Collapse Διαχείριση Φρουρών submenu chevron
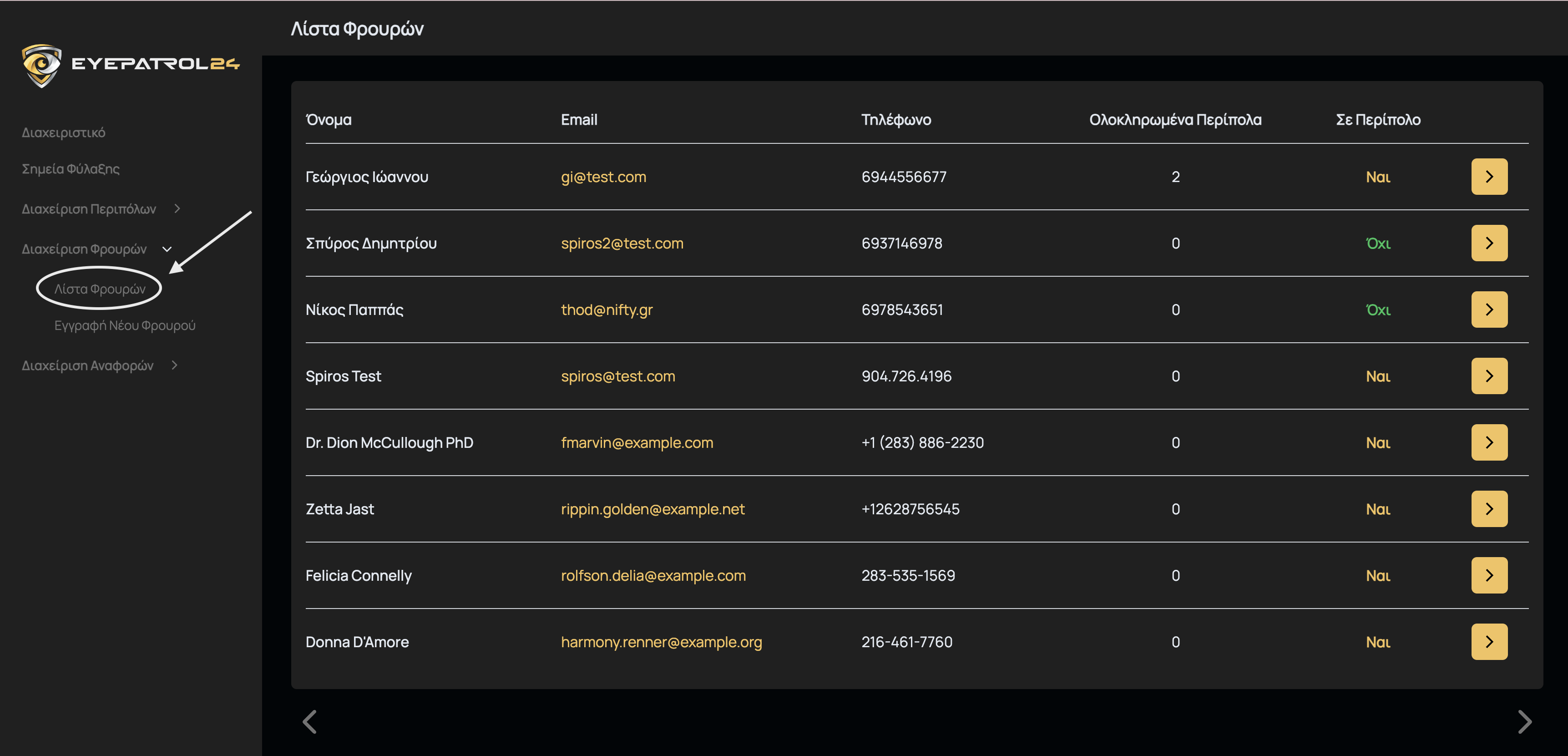The height and width of the screenshot is (756, 1568). click(x=167, y=249)
